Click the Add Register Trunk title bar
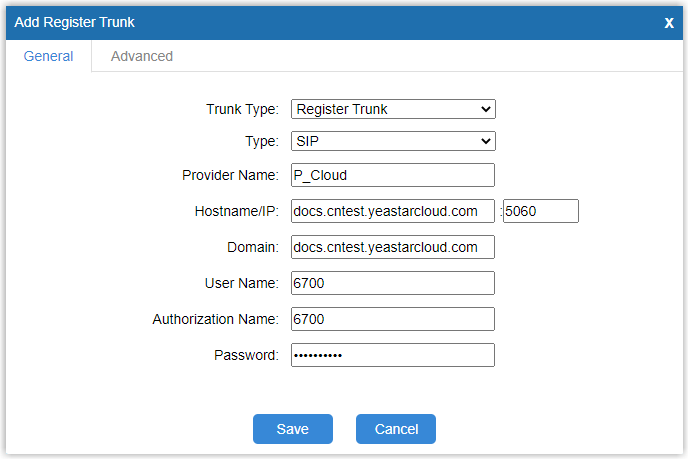 click(300, 22)
